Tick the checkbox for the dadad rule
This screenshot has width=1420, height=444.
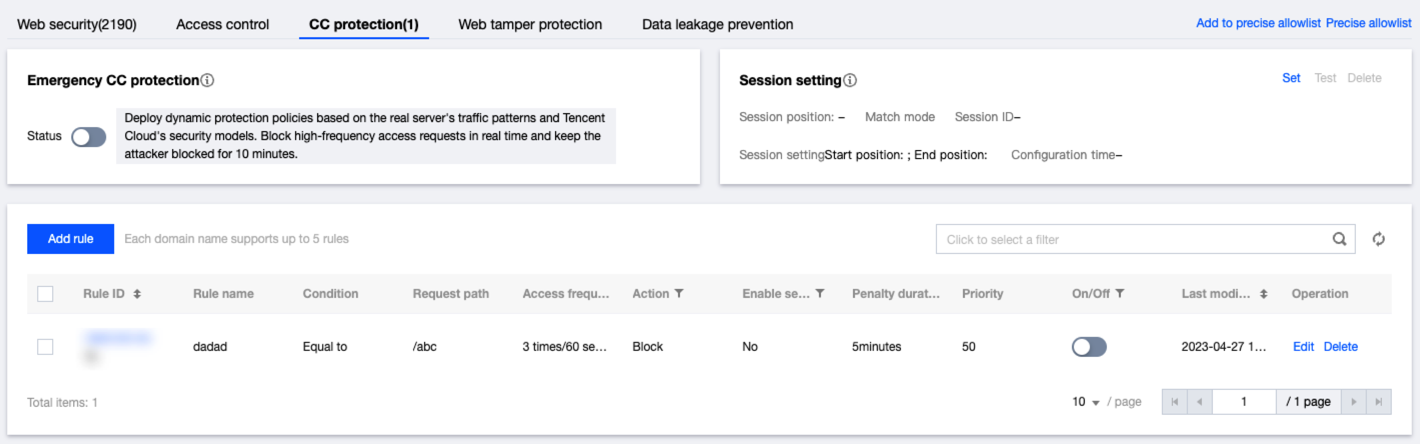[45, 347]
